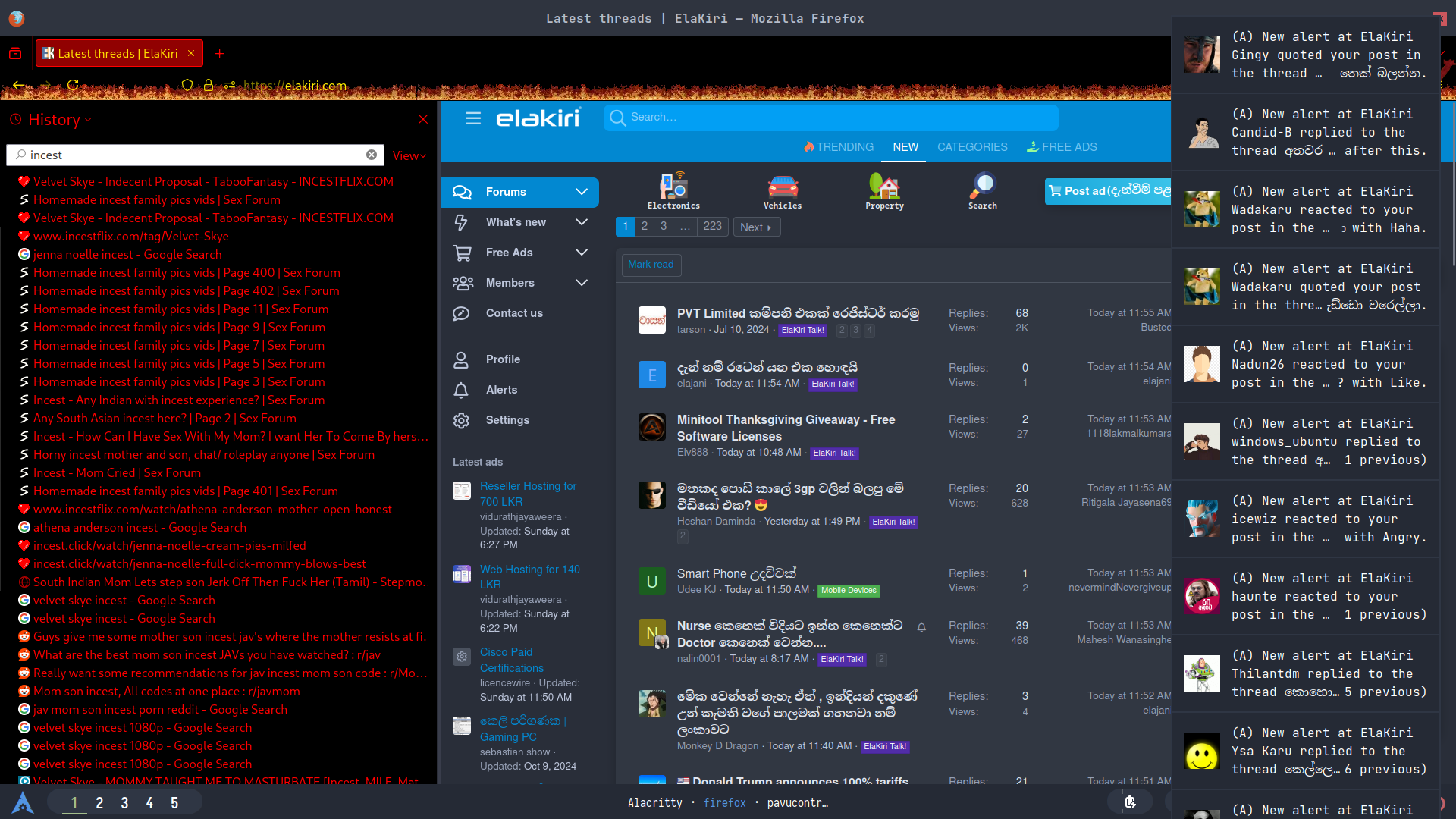Click the Arch Linux launcher icon

(23, 802)
